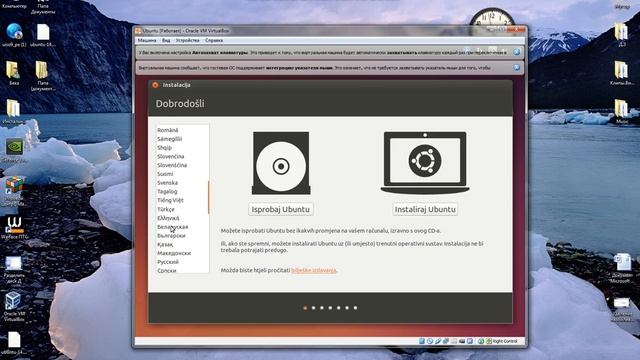Select Српски in the language list
Screen dimensions: 640x360
(x=167, y=270)
